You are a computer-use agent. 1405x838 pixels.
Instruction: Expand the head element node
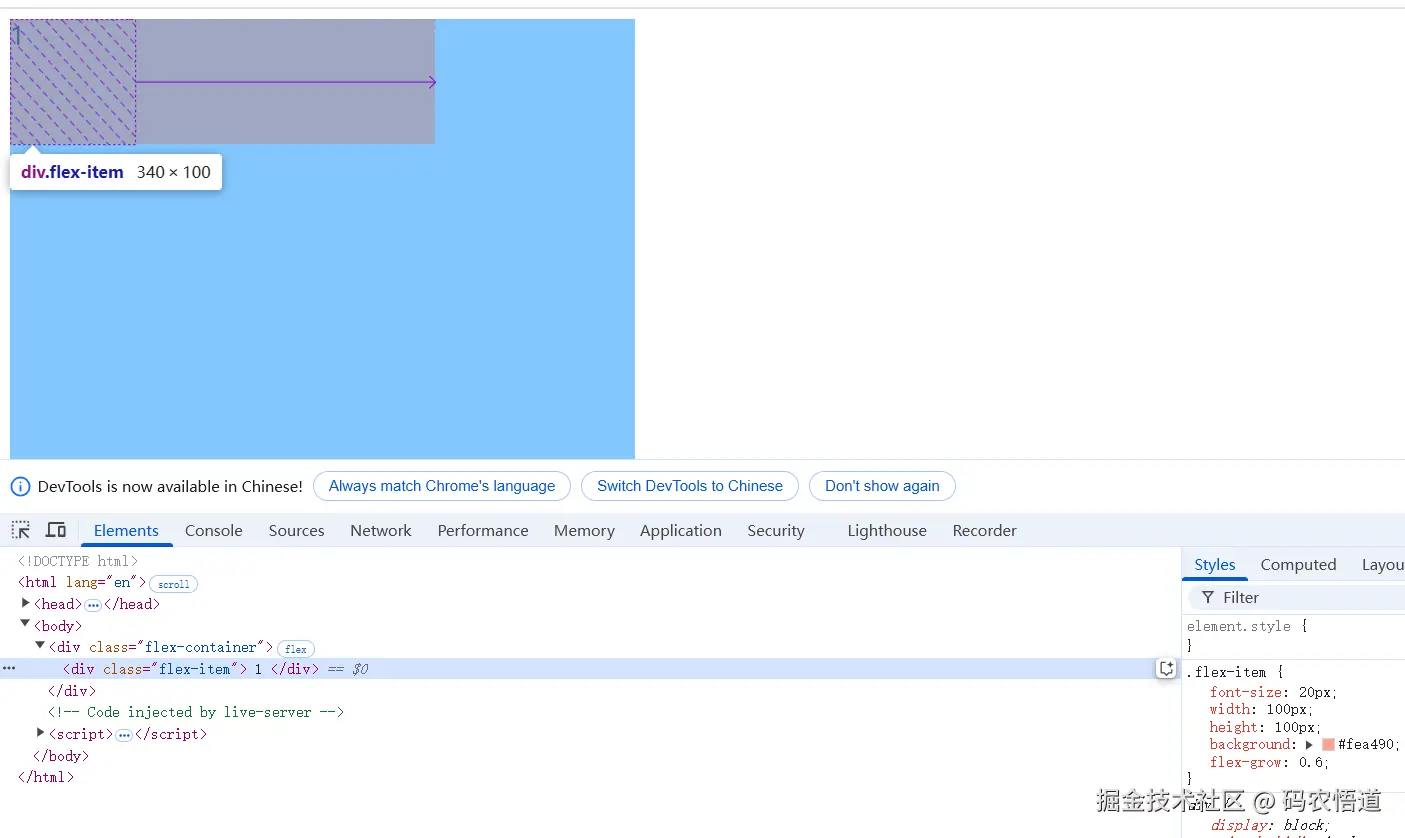[x=26, y=603]
